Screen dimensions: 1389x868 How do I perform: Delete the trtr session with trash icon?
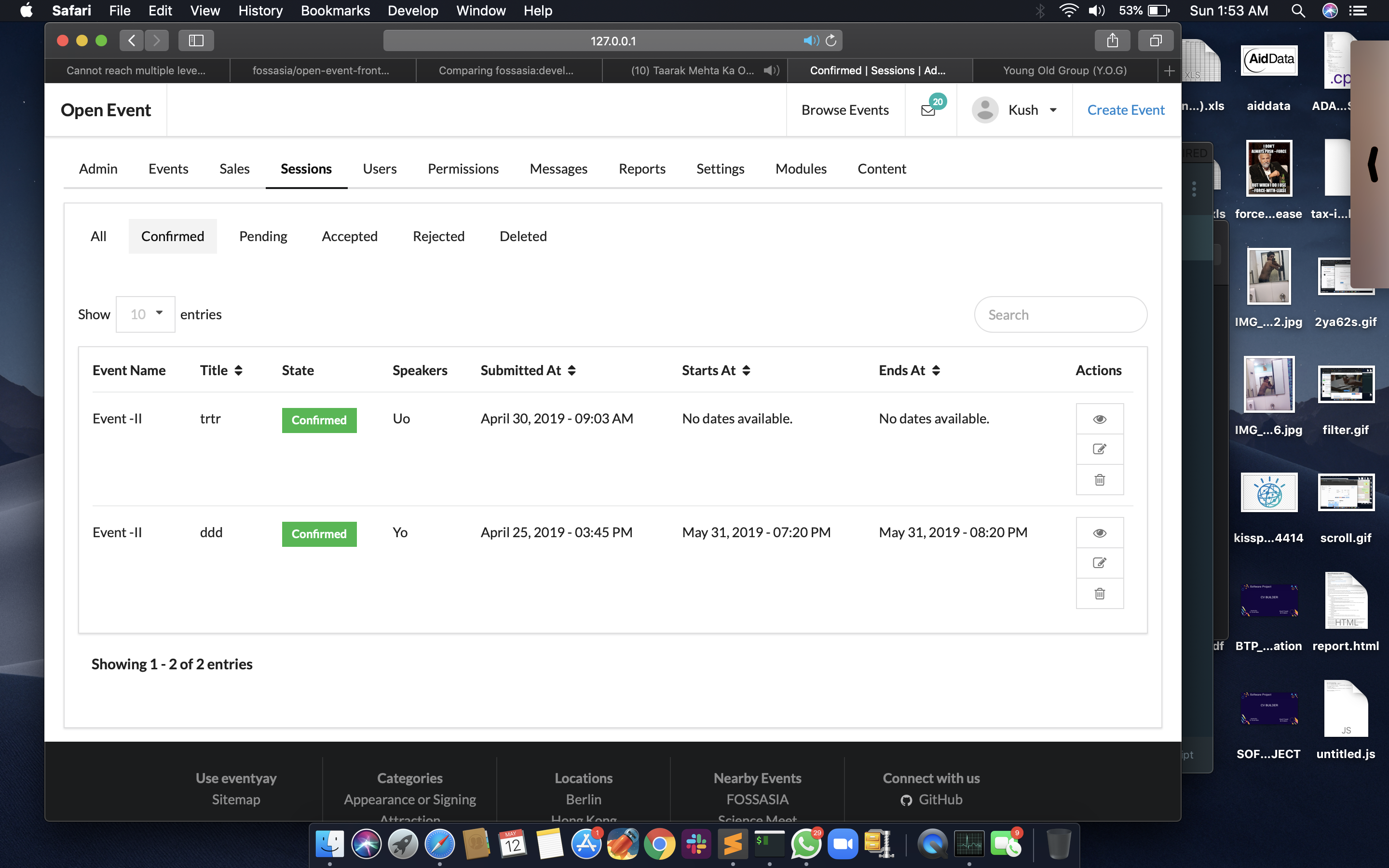tap(1099, 479)
